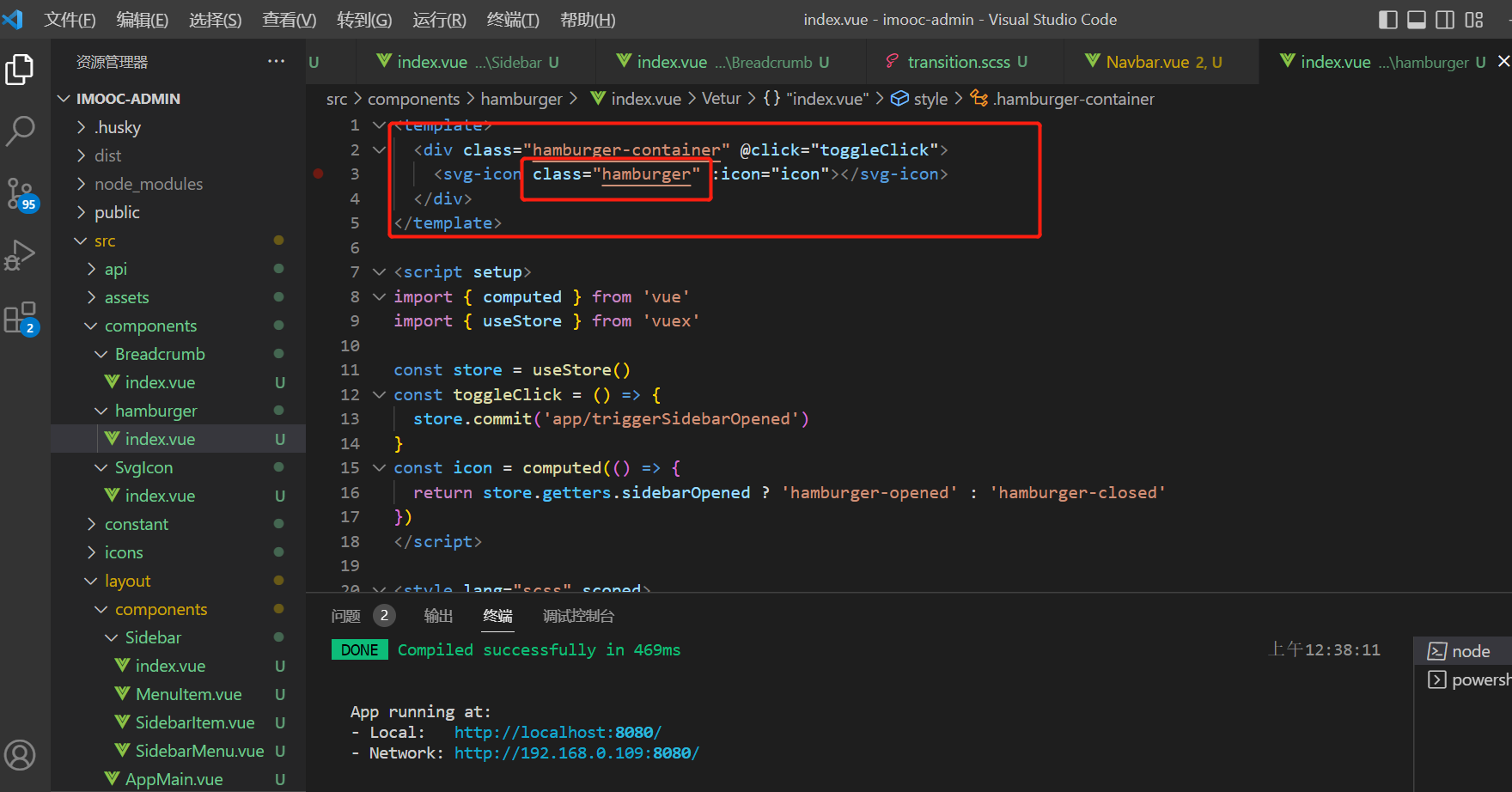The height and width of the screenshot is (792, 1512).
Task: Close the hamburger index.vue editor tab
Action: 1503,62
